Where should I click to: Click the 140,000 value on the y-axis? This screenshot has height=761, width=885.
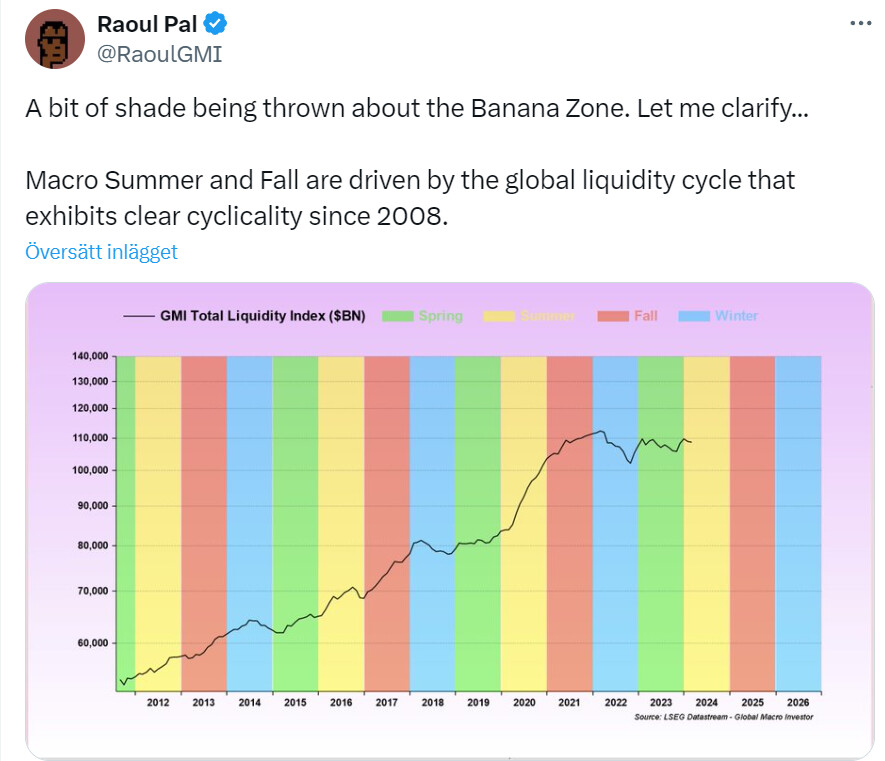point(89,357)
